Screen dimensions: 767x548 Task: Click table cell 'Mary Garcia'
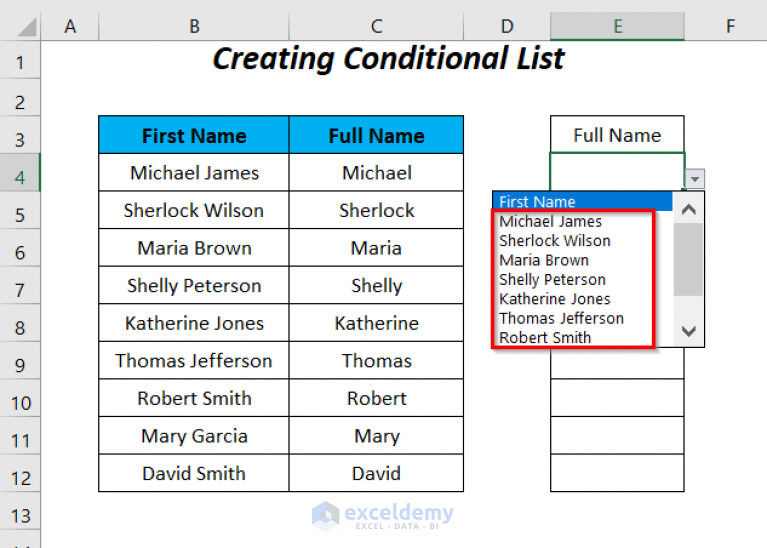click(x=194, y=436)
